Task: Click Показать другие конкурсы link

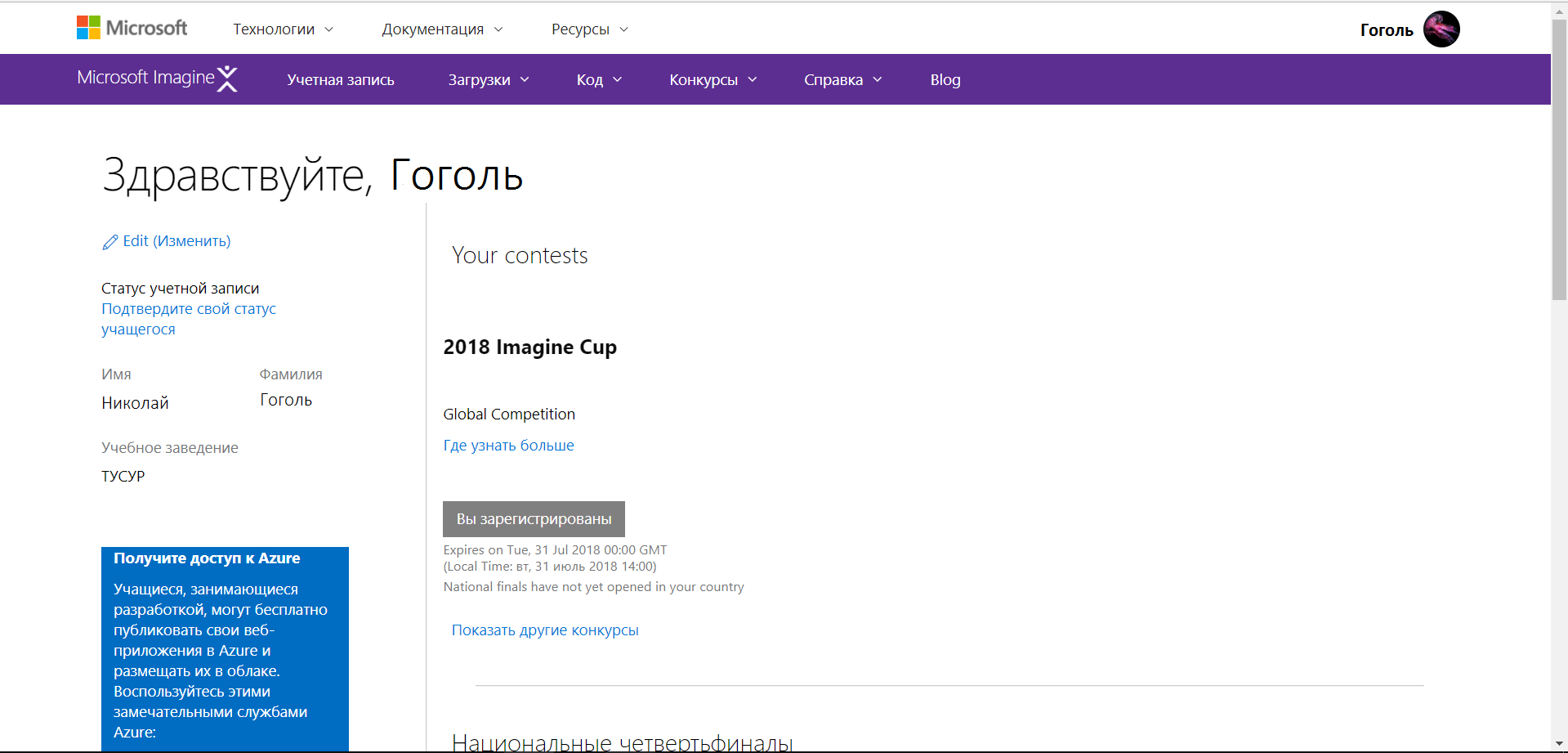Action: click(545, 630)
